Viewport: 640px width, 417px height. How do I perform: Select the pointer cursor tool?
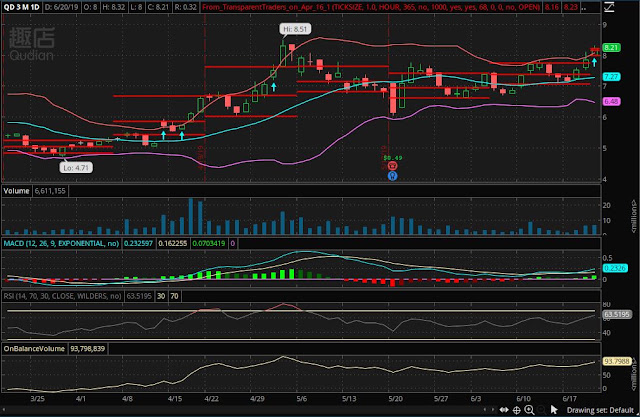tap(553, 410)
